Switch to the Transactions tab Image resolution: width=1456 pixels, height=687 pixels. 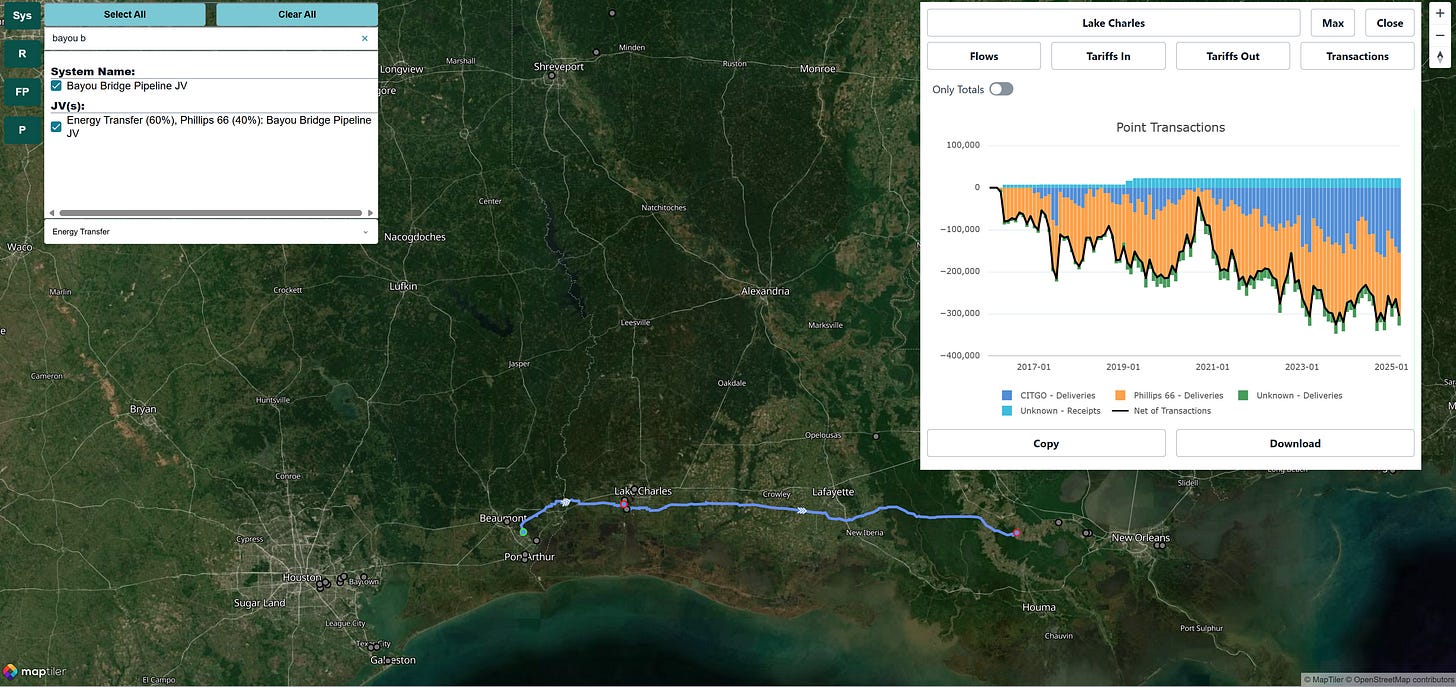1357,56
